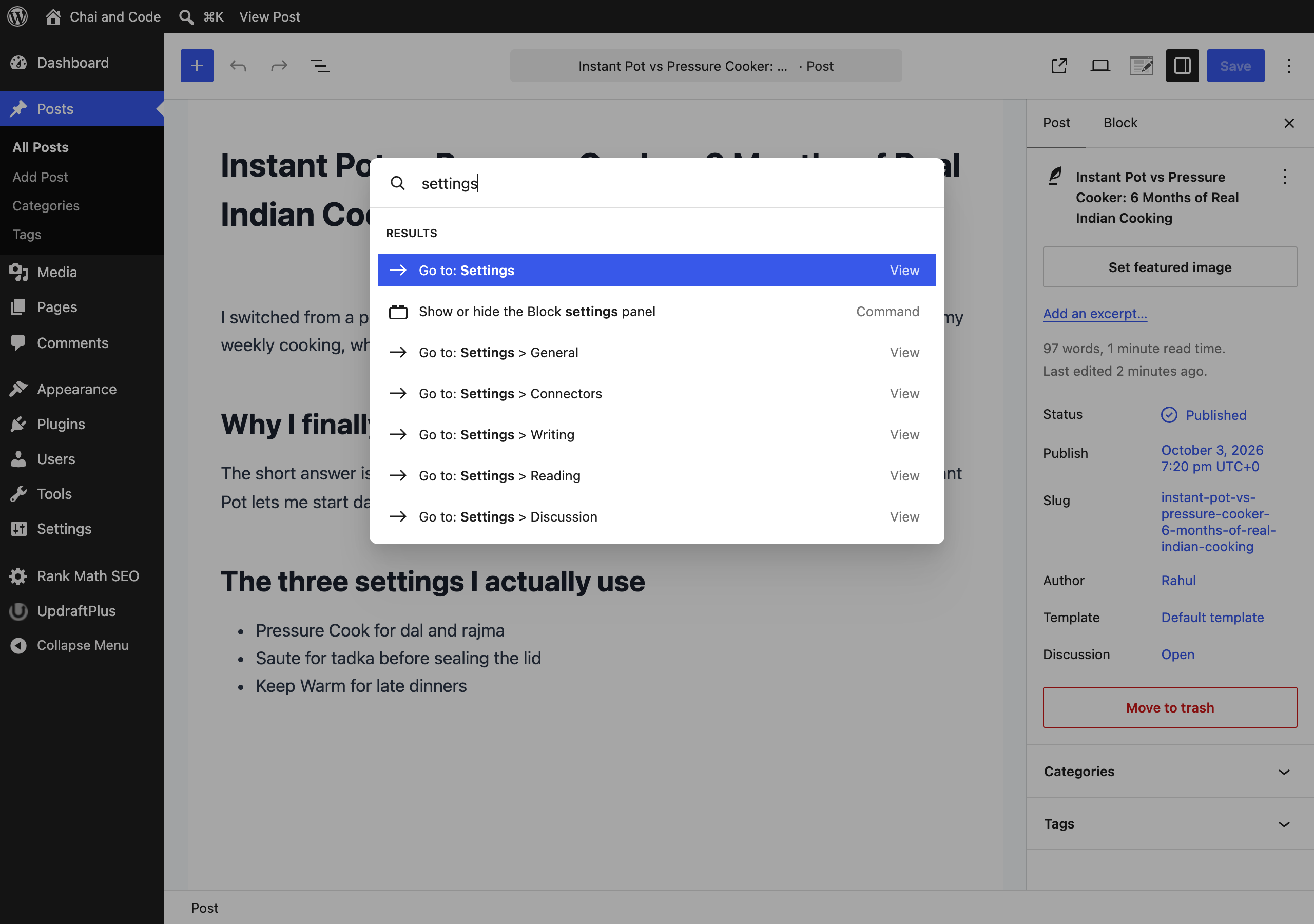Switch to the Block tab
The width and height of the screenshot is (1314, 924).
coord(1120,123)
